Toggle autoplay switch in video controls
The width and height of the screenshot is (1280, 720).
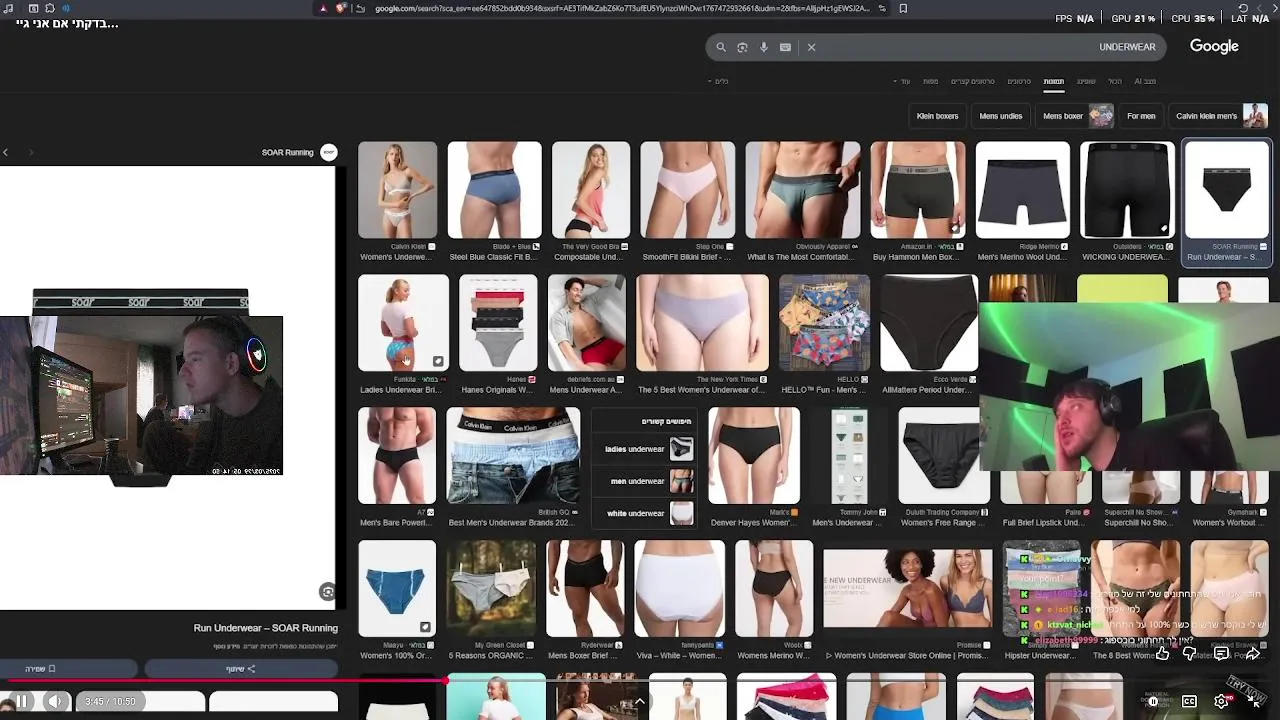(1152, 701)
